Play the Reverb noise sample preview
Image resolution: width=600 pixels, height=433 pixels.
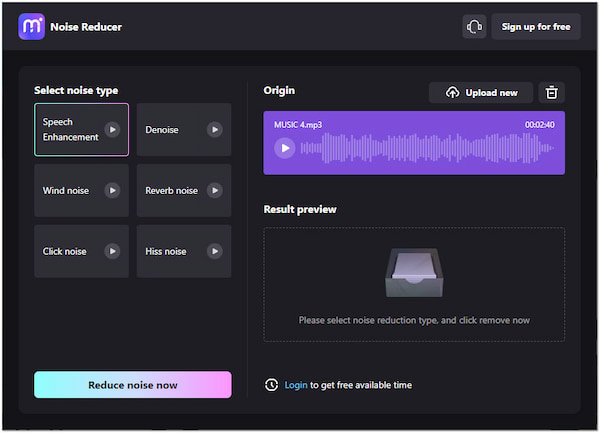214,190
